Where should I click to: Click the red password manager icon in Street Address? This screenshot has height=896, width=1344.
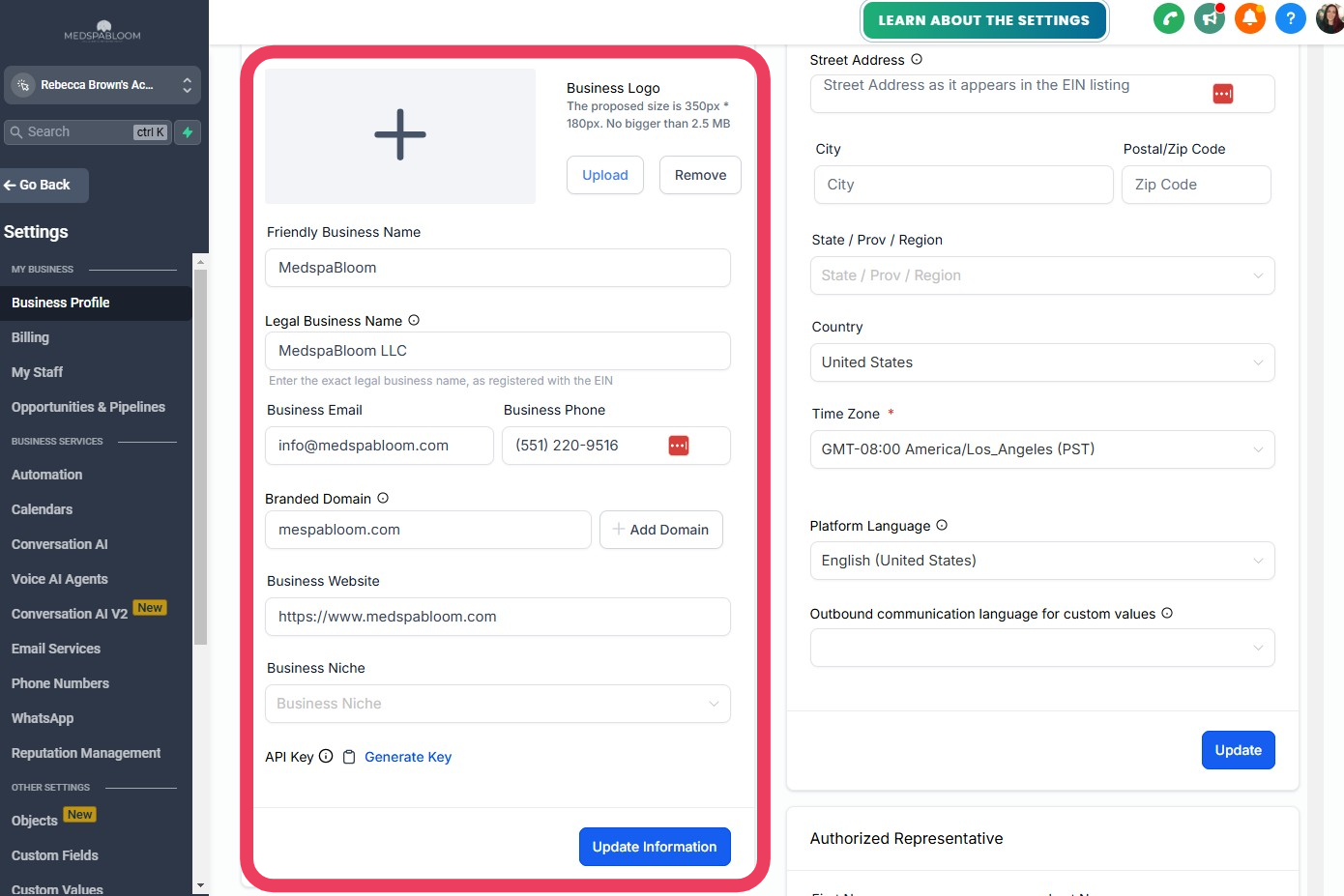pos(1223,94)
